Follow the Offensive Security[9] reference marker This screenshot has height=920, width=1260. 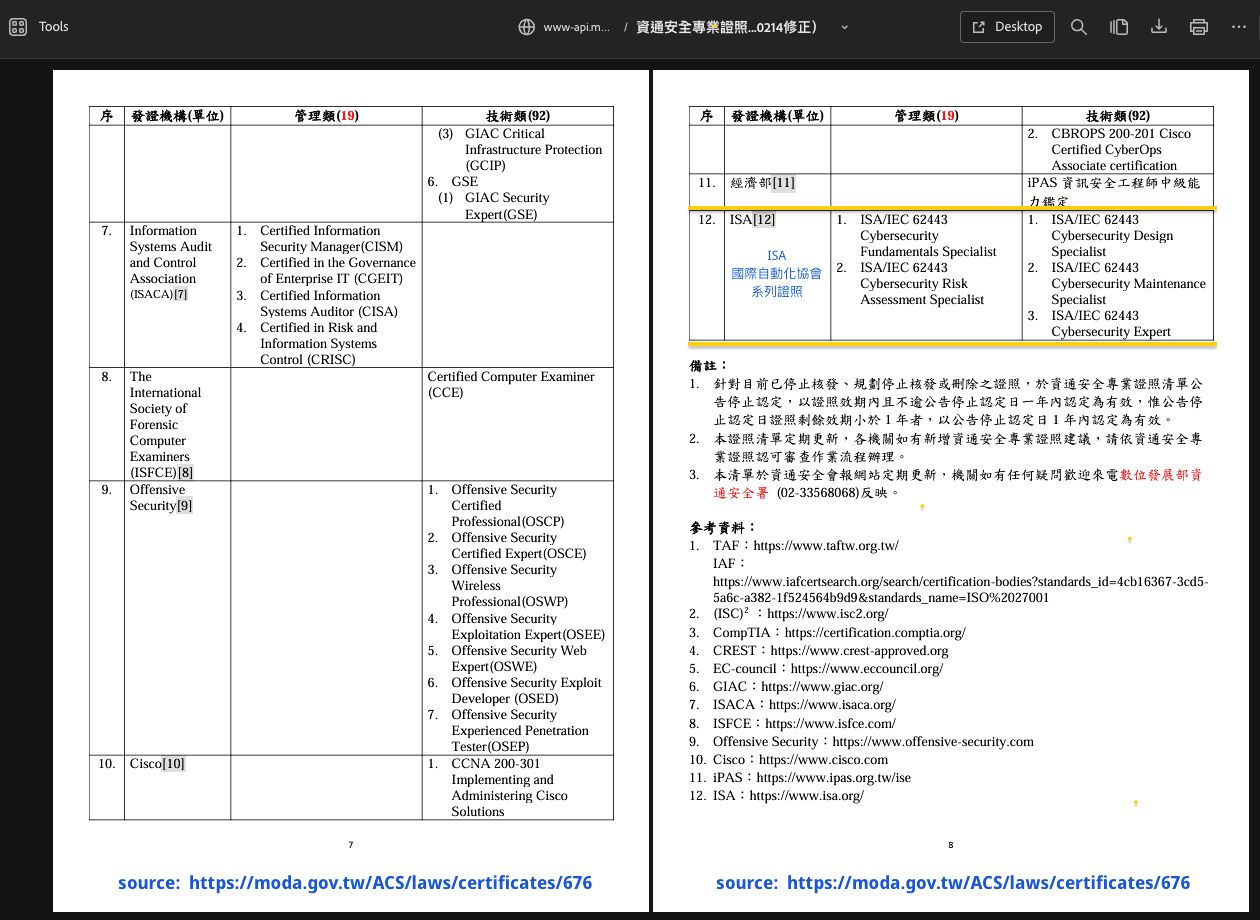coord(185,506)
